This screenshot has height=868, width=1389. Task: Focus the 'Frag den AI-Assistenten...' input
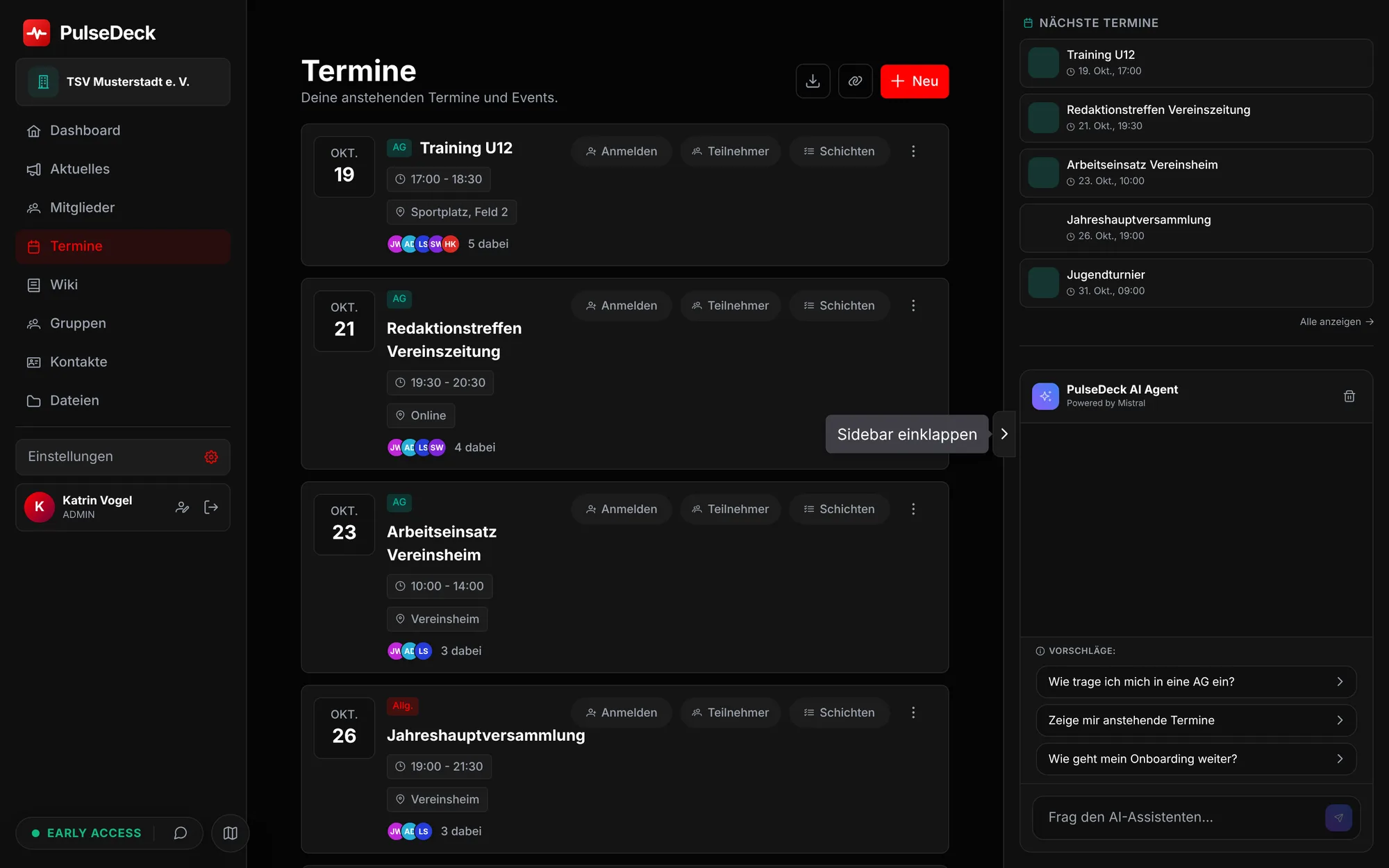[1181, 817]
